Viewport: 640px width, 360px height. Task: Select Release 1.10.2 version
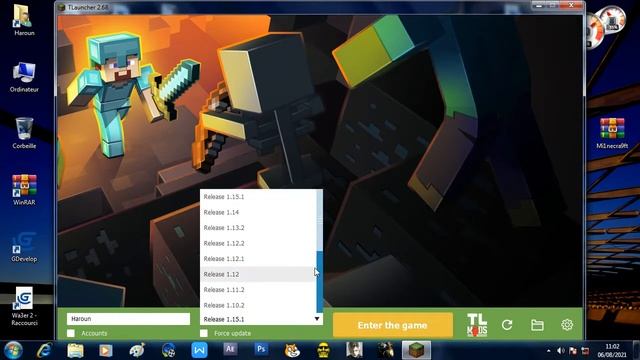click(x=258, y=305)
